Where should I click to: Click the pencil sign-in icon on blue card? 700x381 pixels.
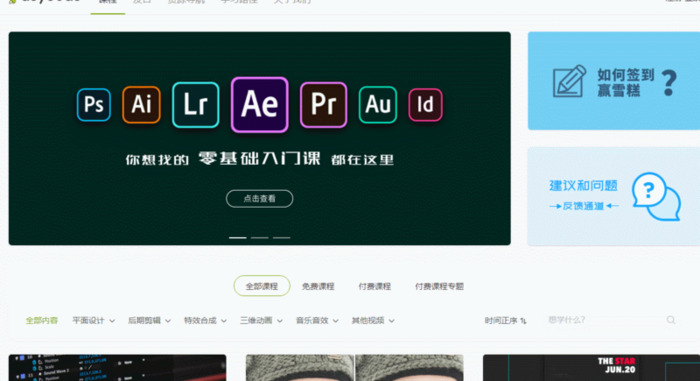click(x=569, y=81)
